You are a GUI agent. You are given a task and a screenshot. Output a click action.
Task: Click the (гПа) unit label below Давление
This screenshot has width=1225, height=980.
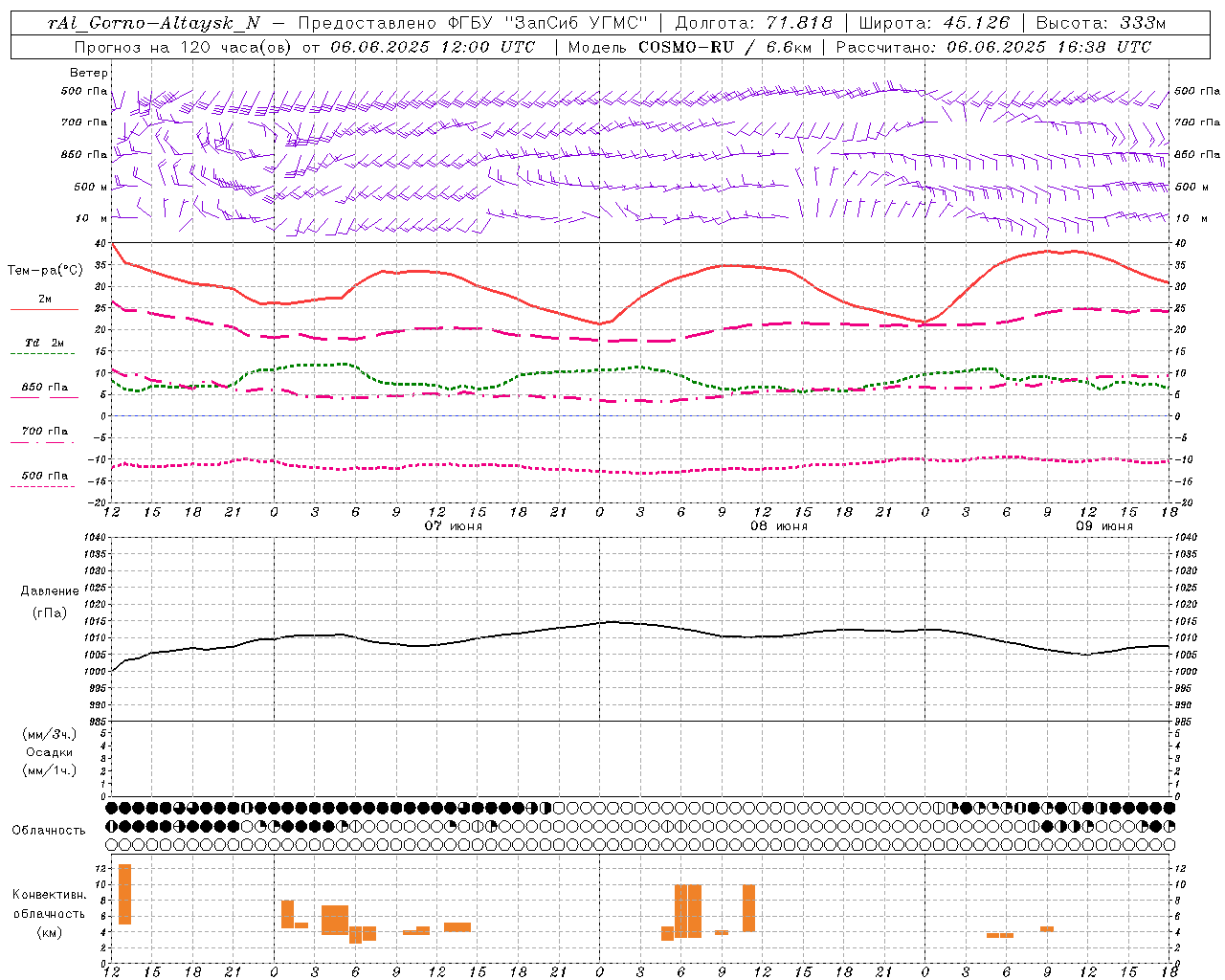tap(50, 612)
